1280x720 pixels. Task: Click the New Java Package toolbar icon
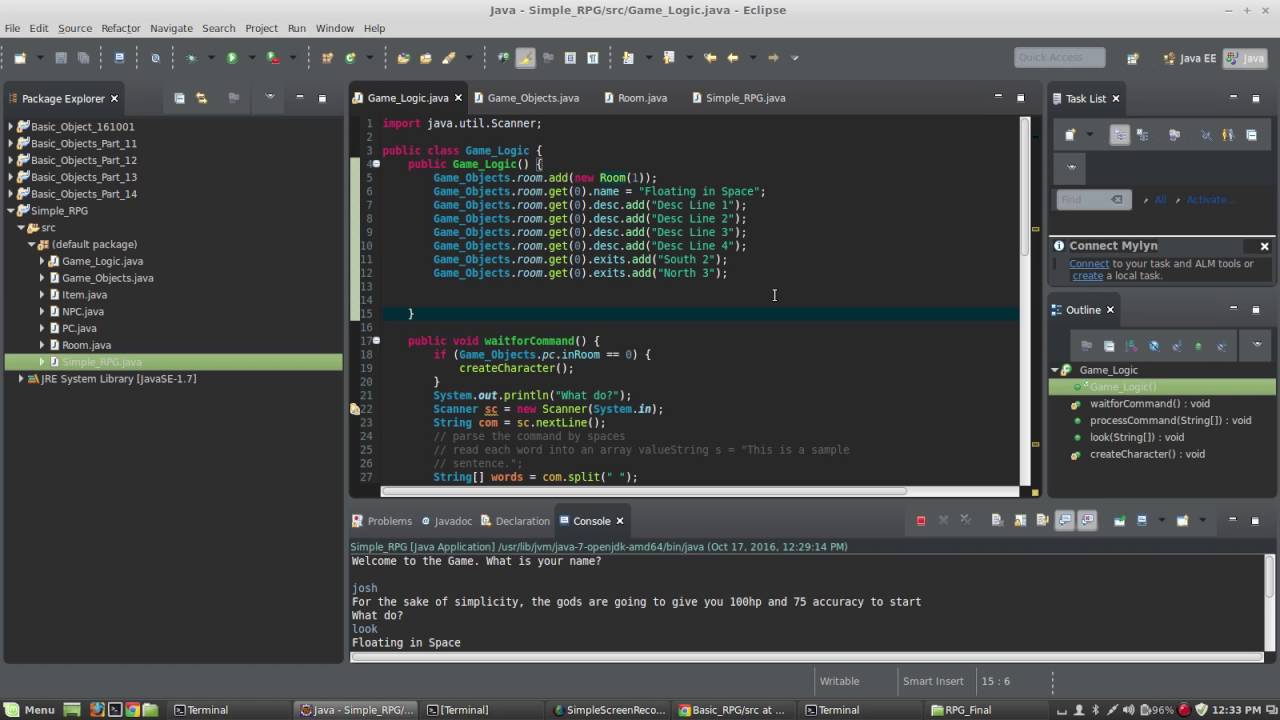327,58
